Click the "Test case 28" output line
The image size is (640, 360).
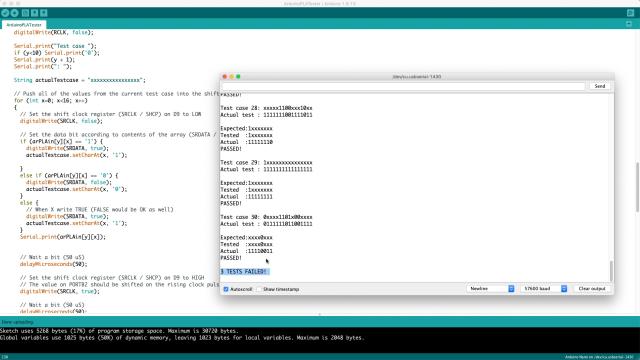[x=267, y=108]
